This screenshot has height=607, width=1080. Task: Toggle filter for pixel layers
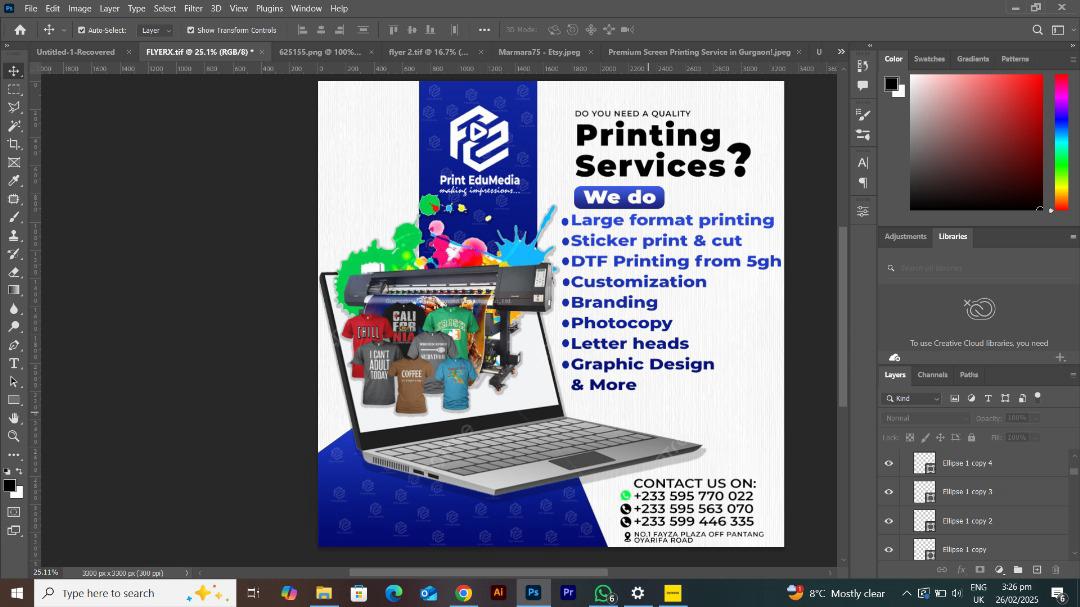coord(955,398)
